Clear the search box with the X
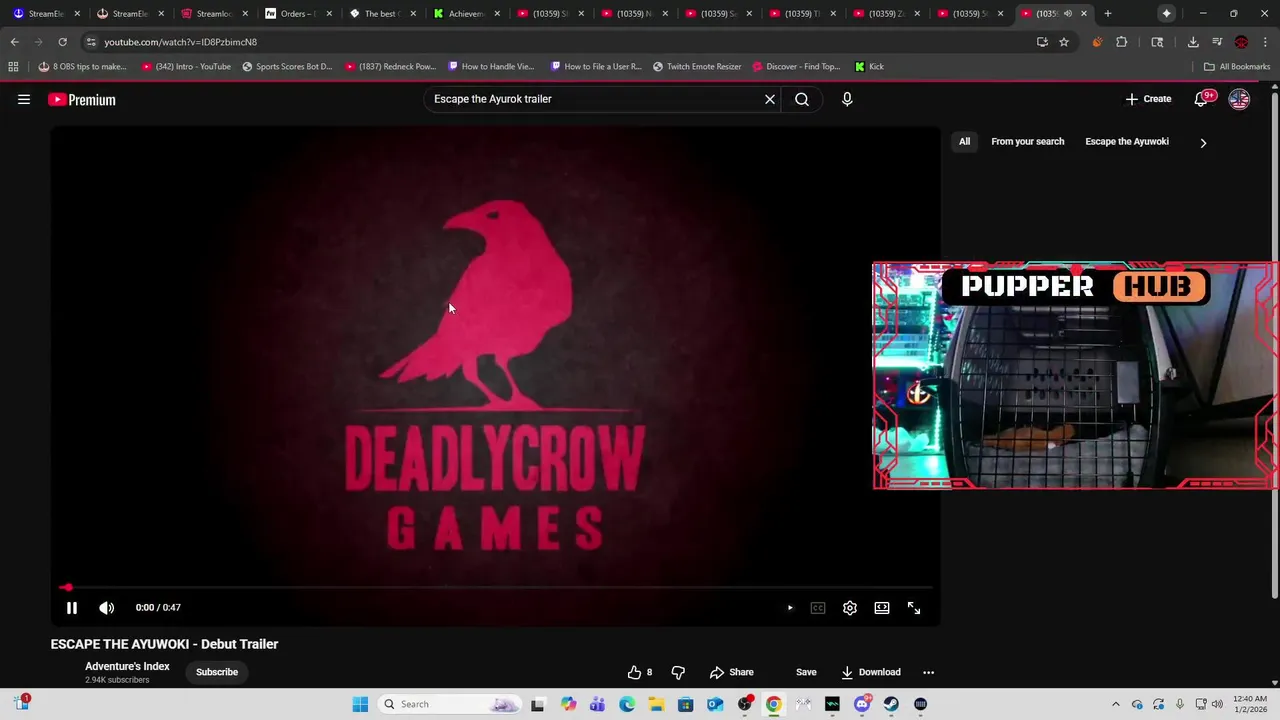 (x=770, y=99)
